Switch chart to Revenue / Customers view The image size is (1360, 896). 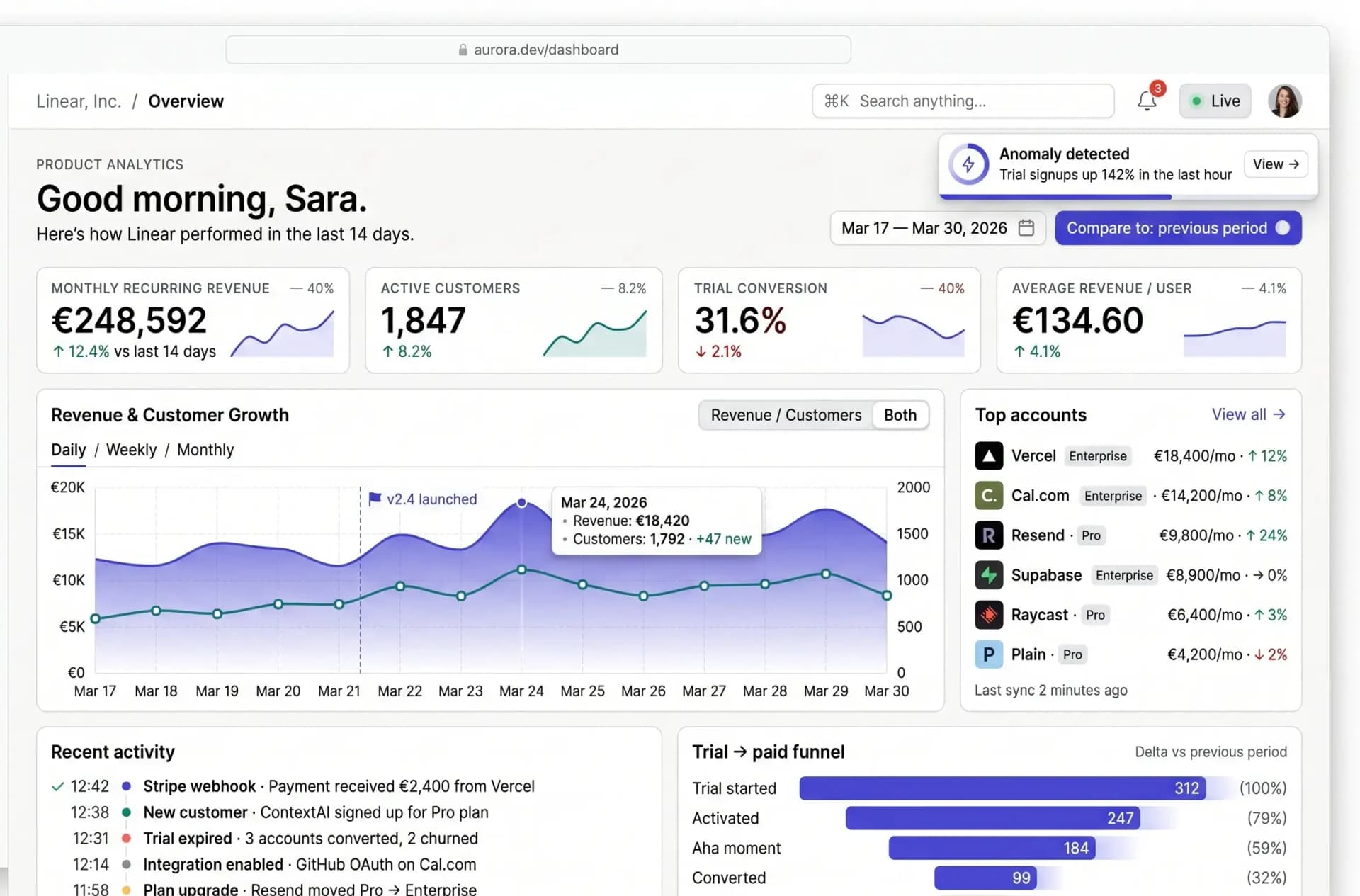pyautogui.click(x=786, y=415)
